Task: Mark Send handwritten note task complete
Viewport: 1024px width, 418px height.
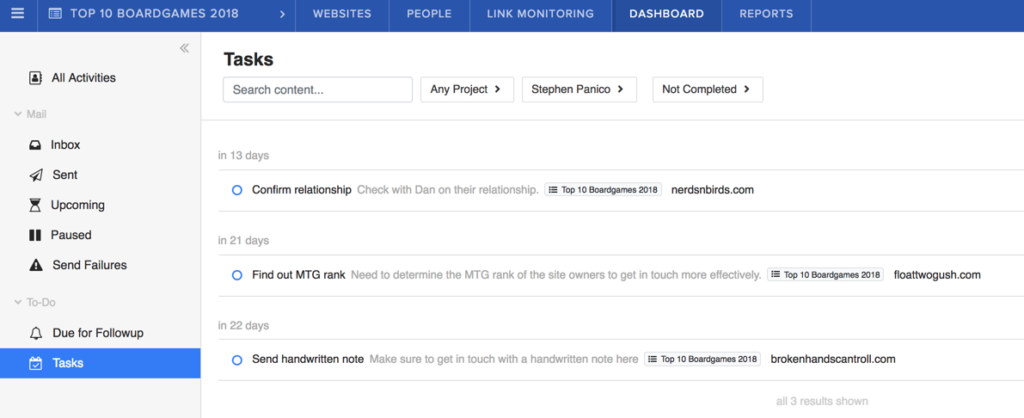Action: tap(237, 359)
